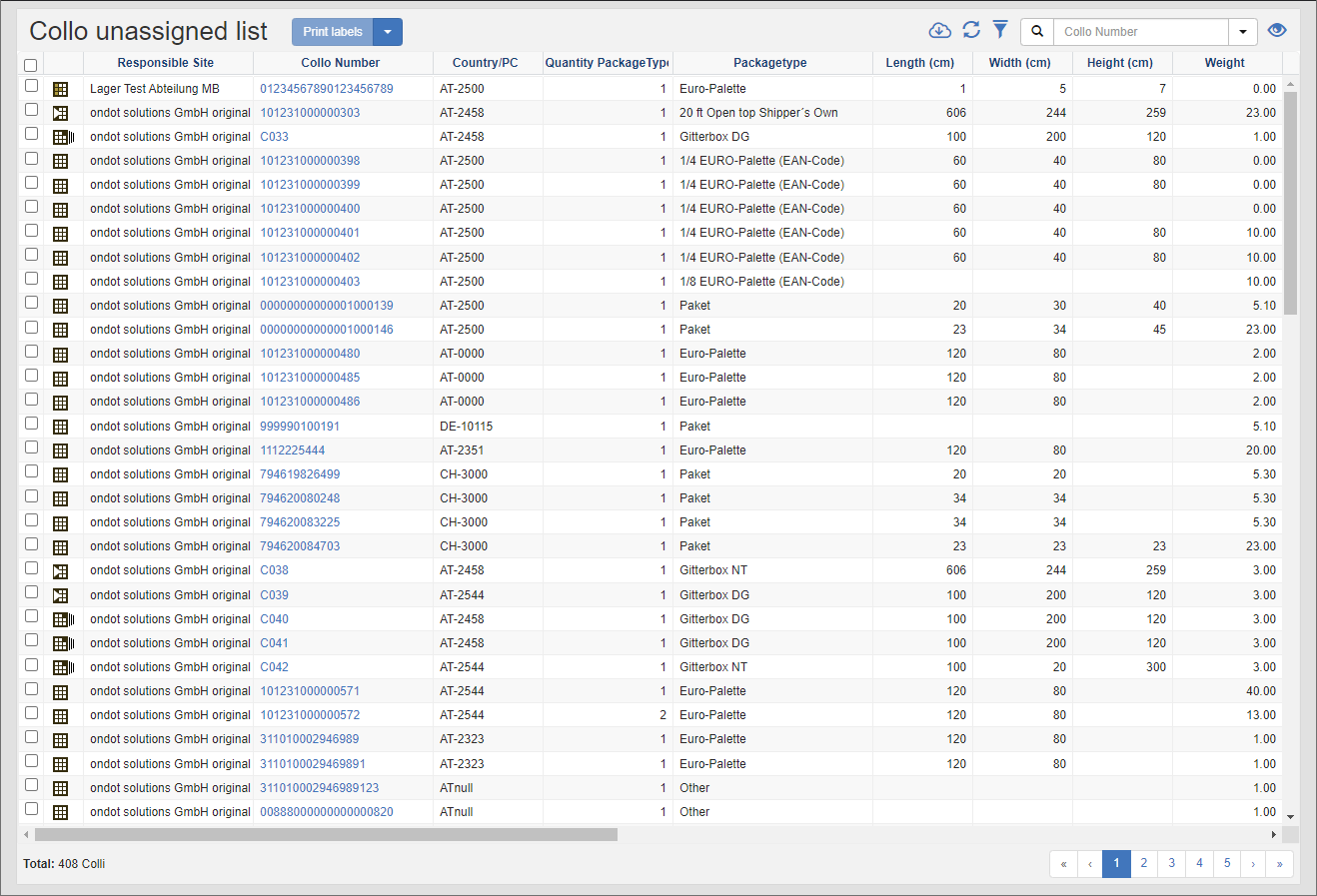Open the filter funnel icon
The image size is (1317, 896).
click(1000, 30)
